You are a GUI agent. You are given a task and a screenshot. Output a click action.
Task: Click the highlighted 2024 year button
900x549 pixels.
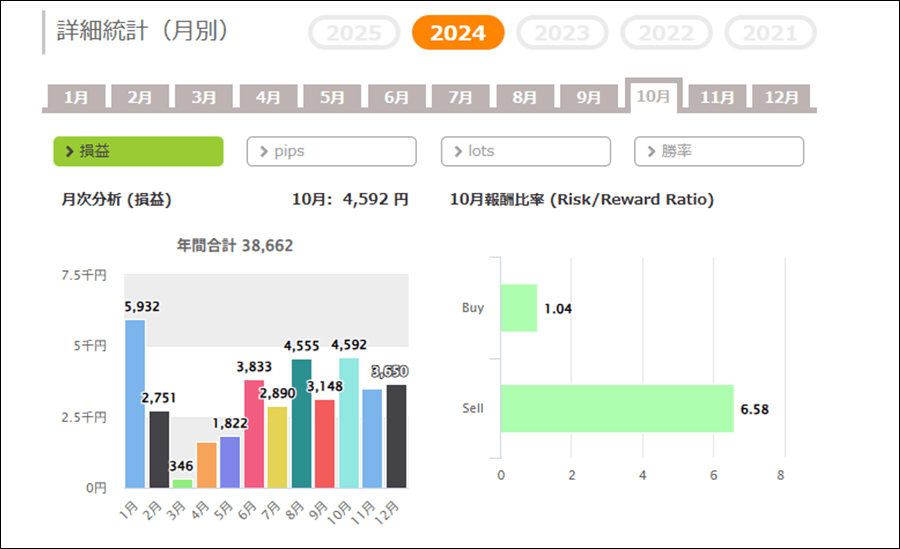click(458, 33)
